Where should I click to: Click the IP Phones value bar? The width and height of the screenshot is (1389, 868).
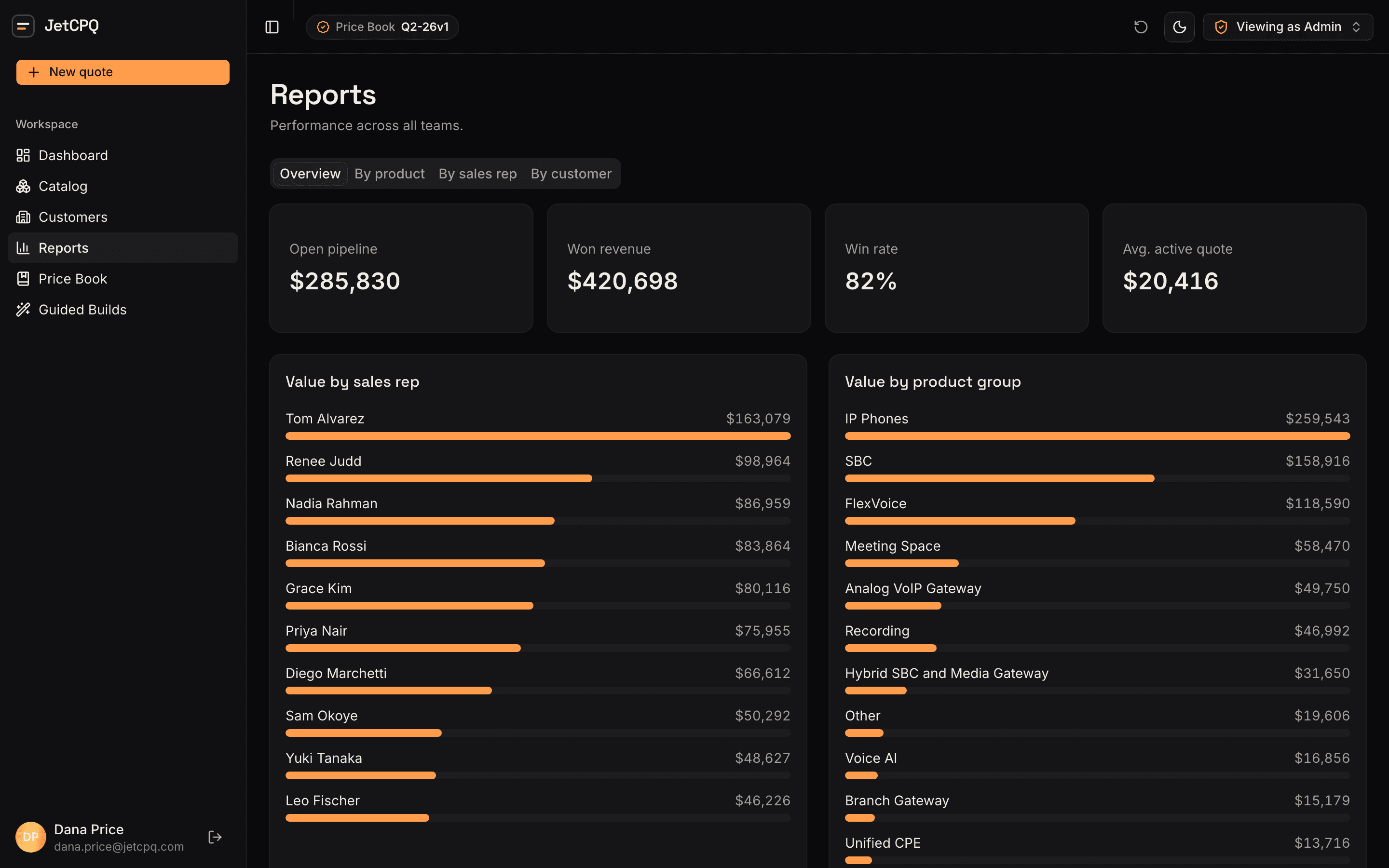[x=1097, y=436]
